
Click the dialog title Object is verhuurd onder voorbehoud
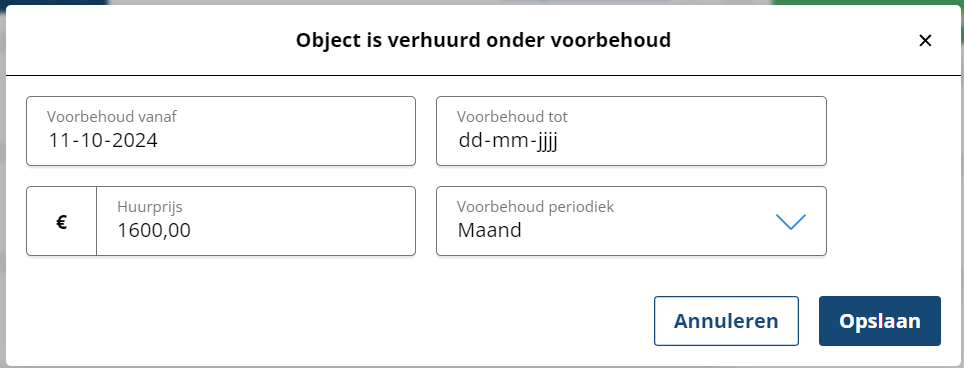point(483,41)
